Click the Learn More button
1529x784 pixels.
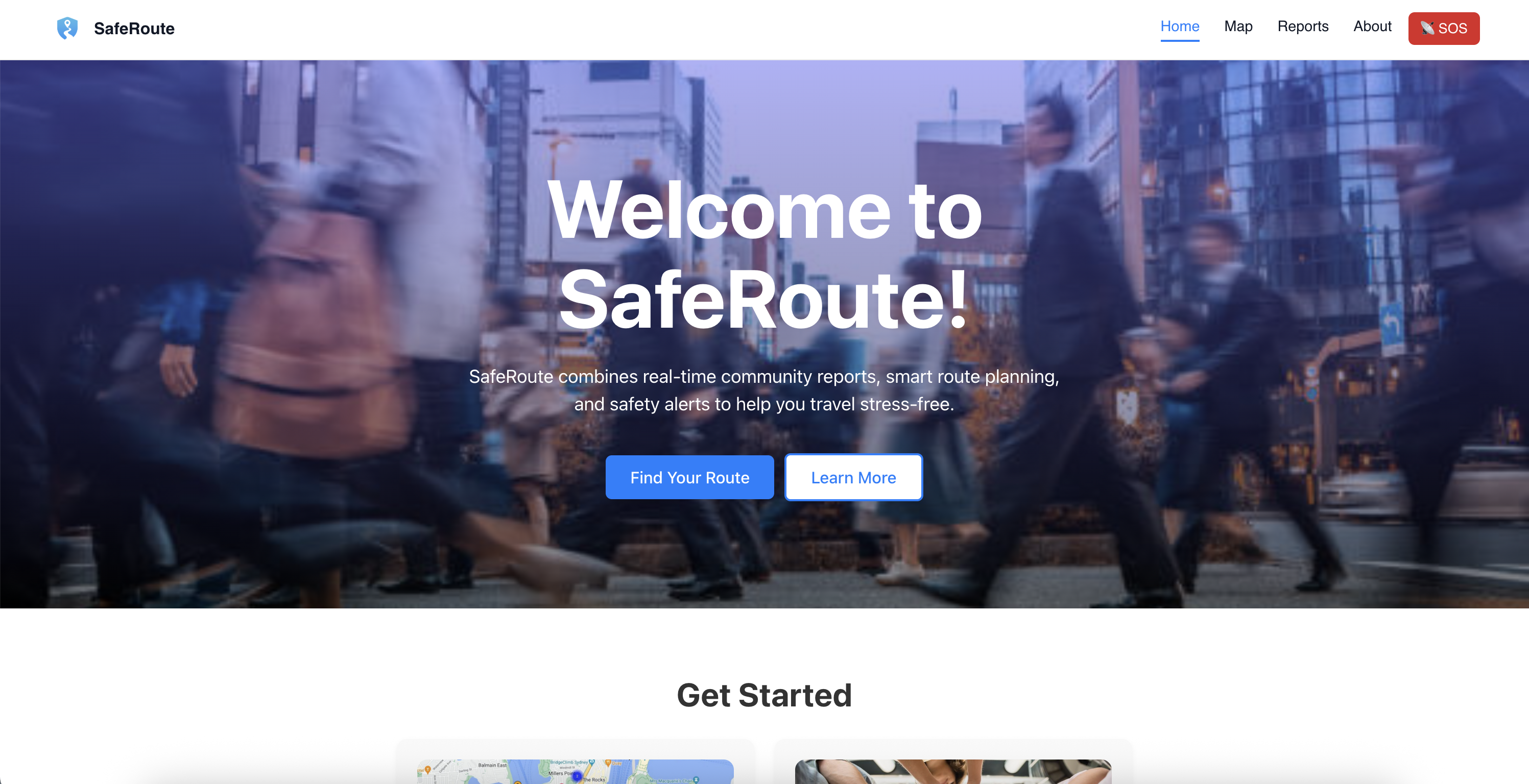point(853,477)
